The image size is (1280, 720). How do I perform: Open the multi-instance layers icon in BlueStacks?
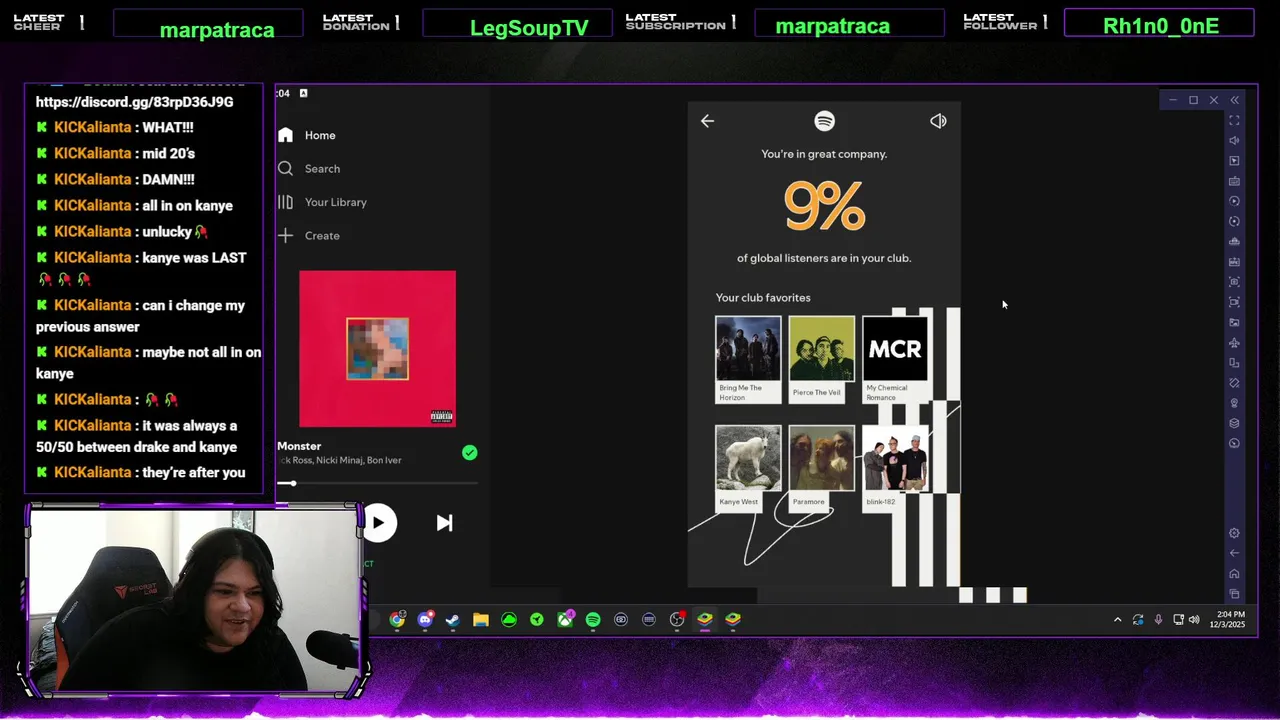1234,423
